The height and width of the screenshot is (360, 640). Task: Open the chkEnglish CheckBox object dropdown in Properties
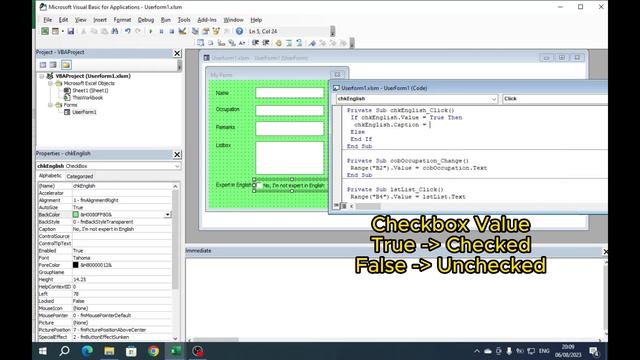(177, 166)
